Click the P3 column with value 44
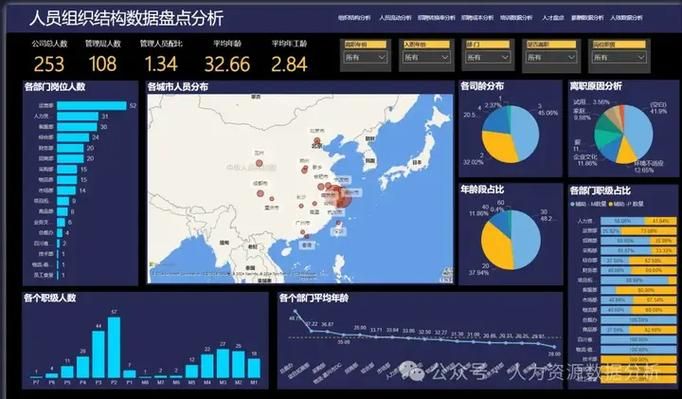 98,354
